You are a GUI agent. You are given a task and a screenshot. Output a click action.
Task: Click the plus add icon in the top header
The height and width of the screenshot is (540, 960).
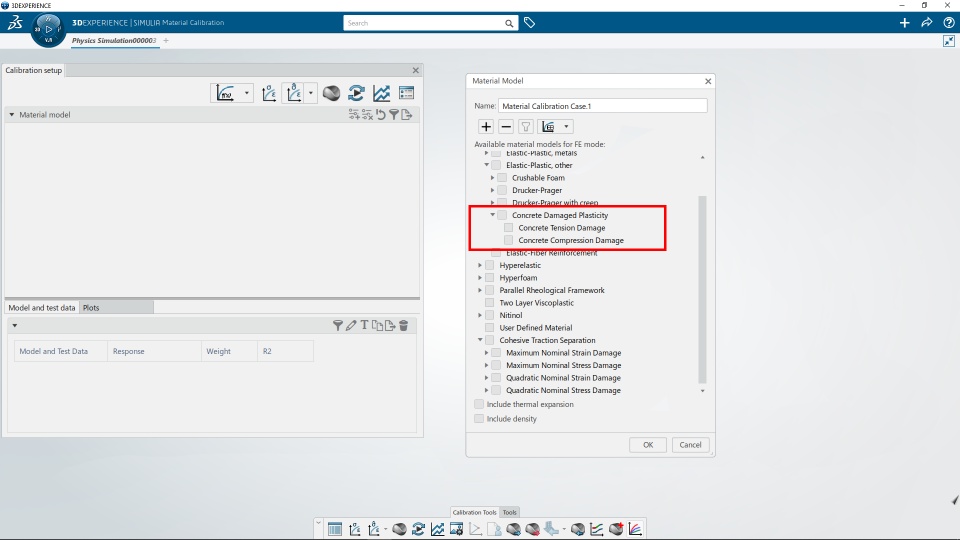(904, 23)
